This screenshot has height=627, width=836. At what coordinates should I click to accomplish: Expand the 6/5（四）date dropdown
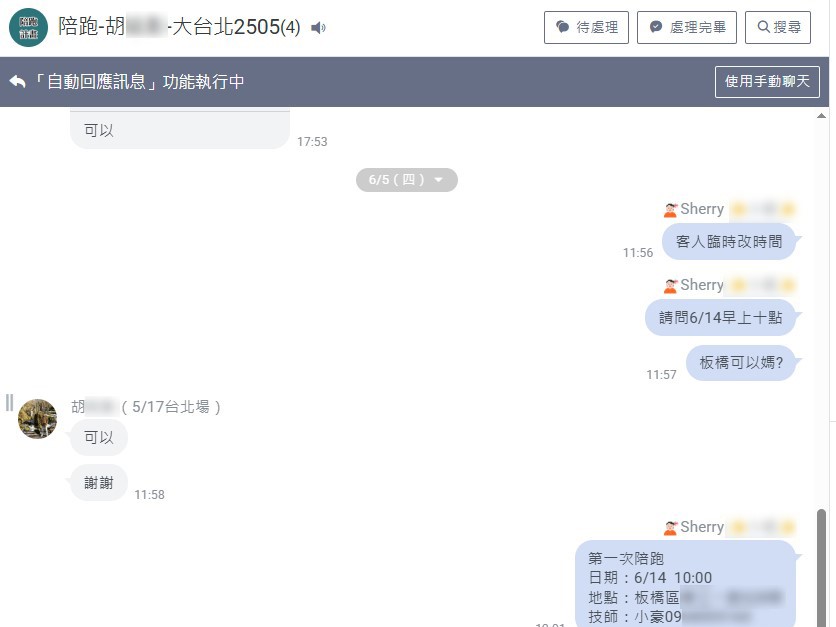pyautogui.click(x=407, y=180)
